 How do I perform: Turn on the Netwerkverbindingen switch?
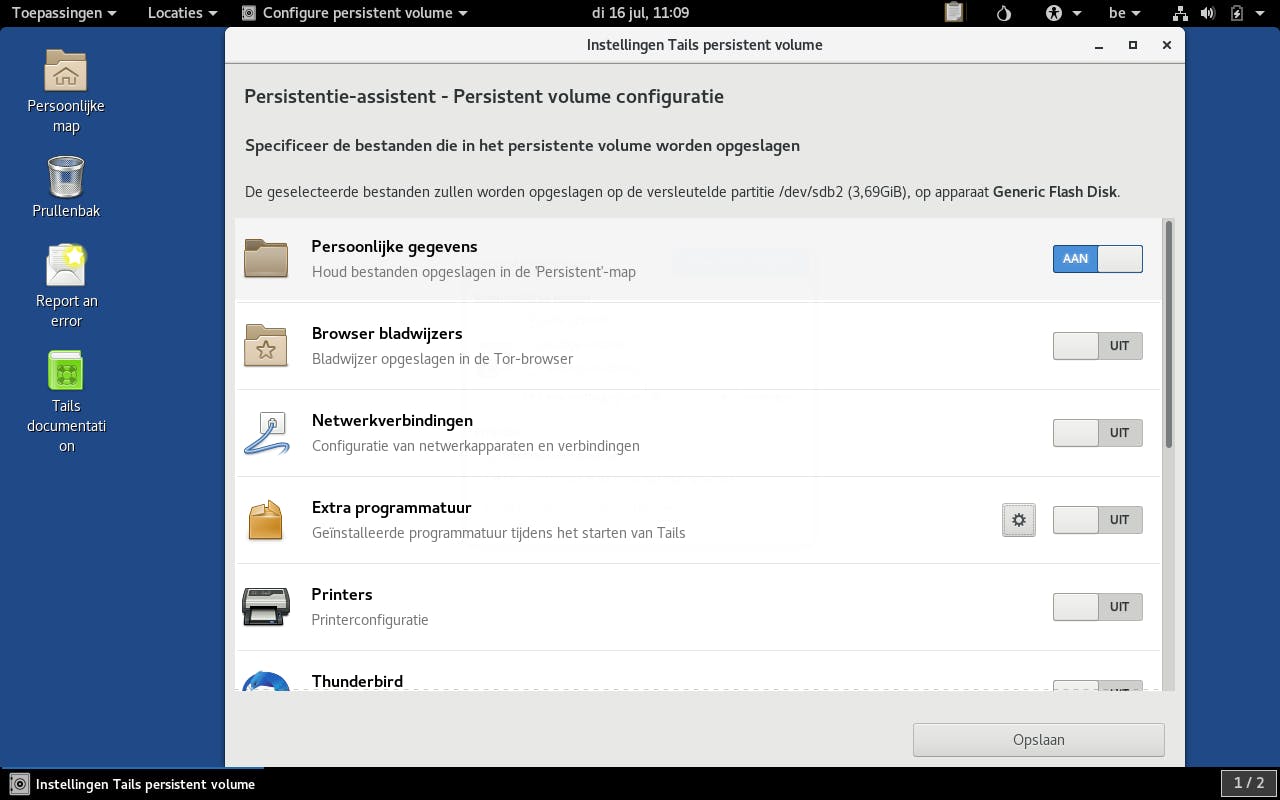[1097, 433]
